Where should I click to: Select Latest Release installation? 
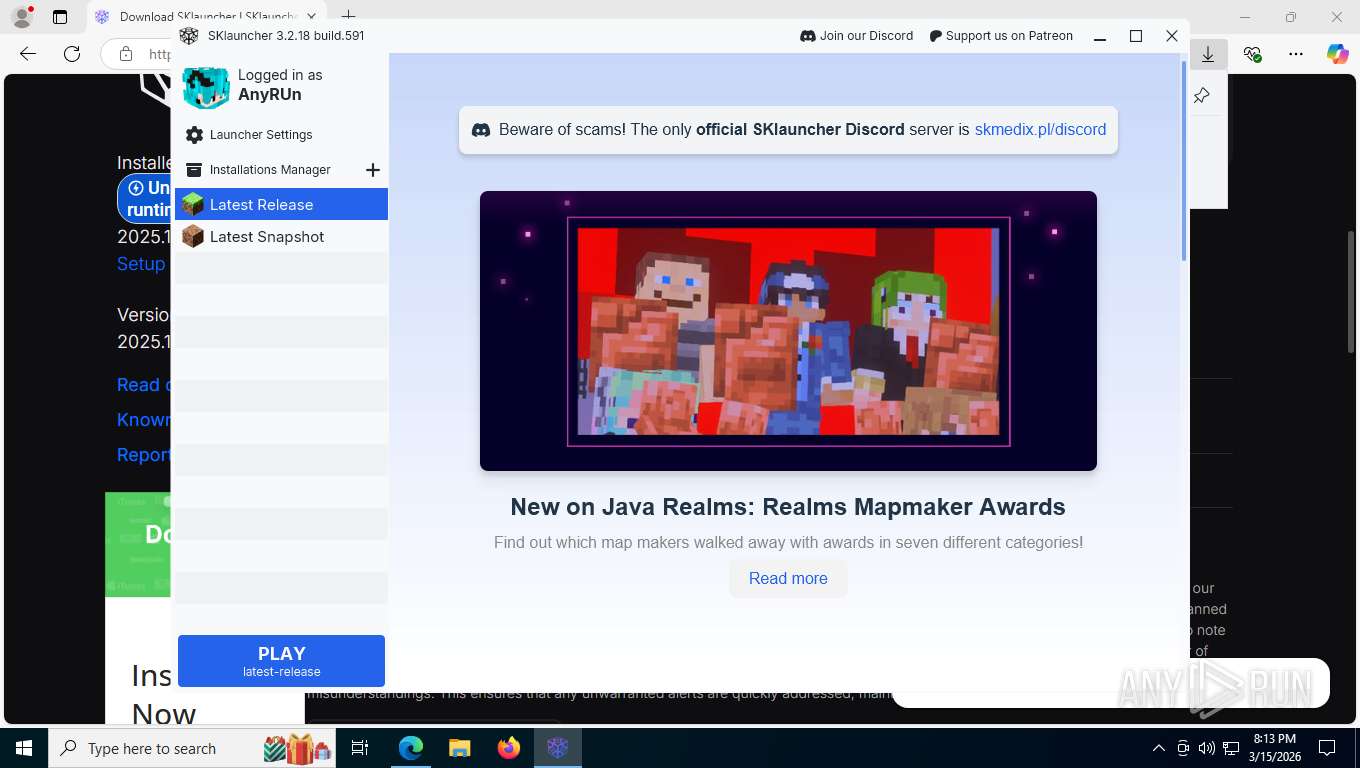click(281, 204)
